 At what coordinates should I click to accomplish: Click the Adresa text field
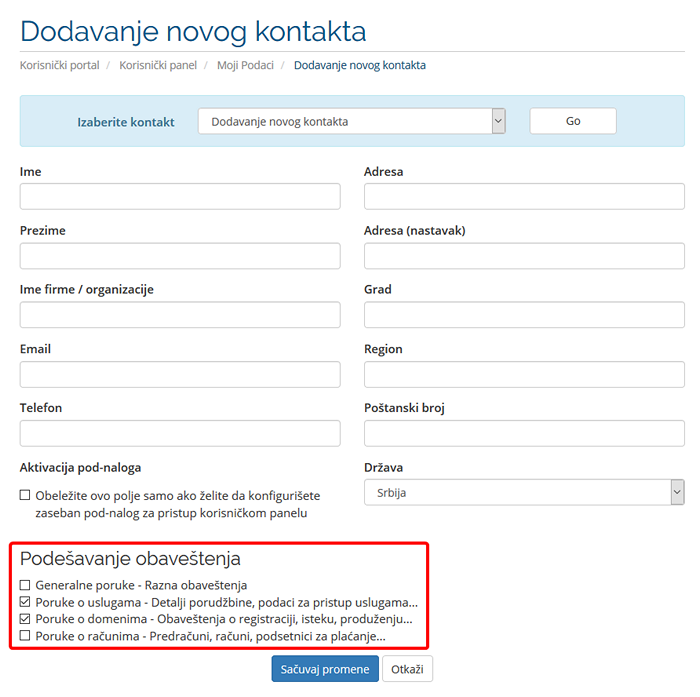tap(524, 197)
